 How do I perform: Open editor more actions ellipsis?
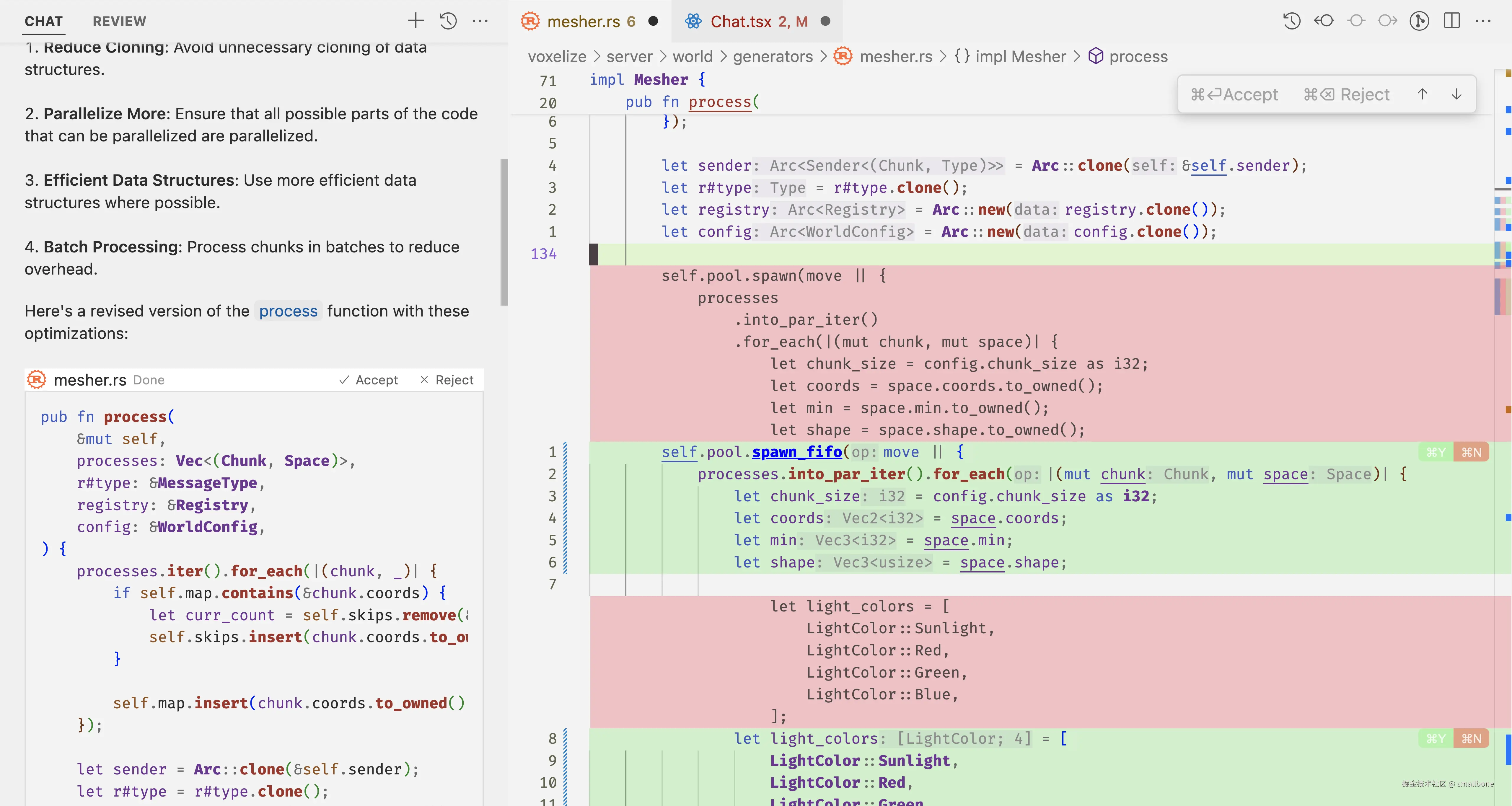click(1483, 21)
